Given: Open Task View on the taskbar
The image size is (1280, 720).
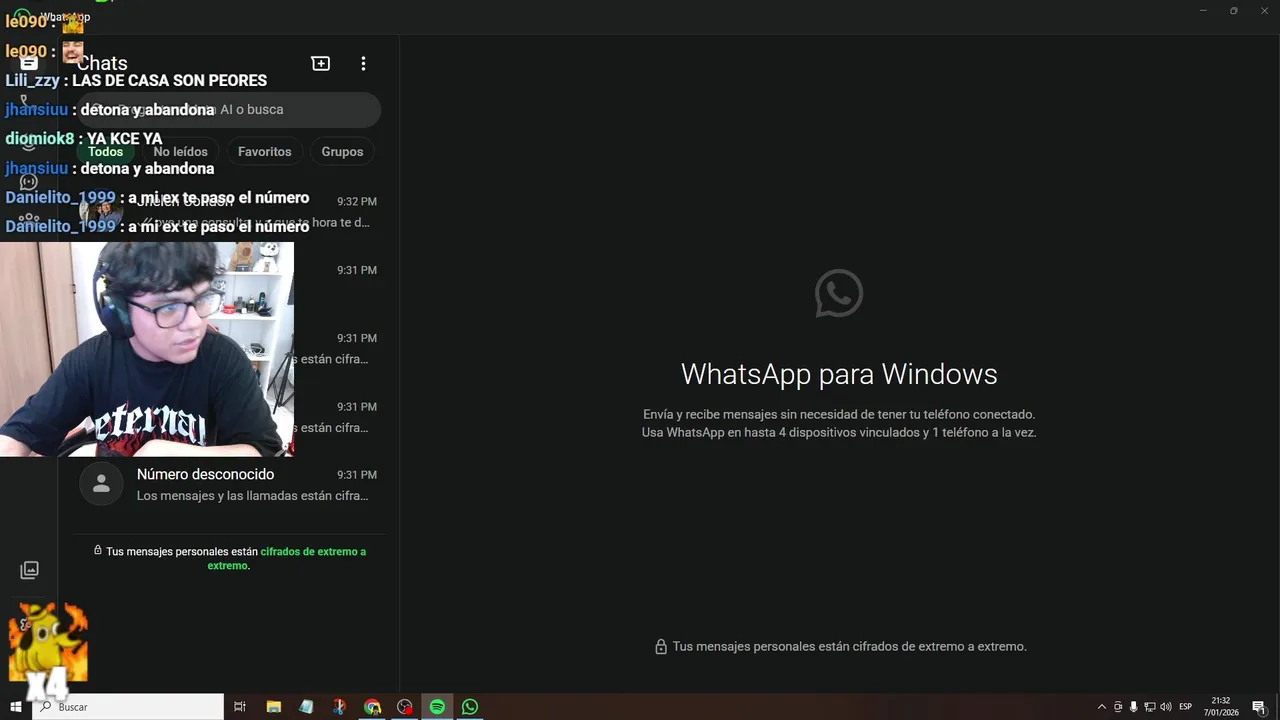Looking at the screenshot, I should click(x=240, y=707).
